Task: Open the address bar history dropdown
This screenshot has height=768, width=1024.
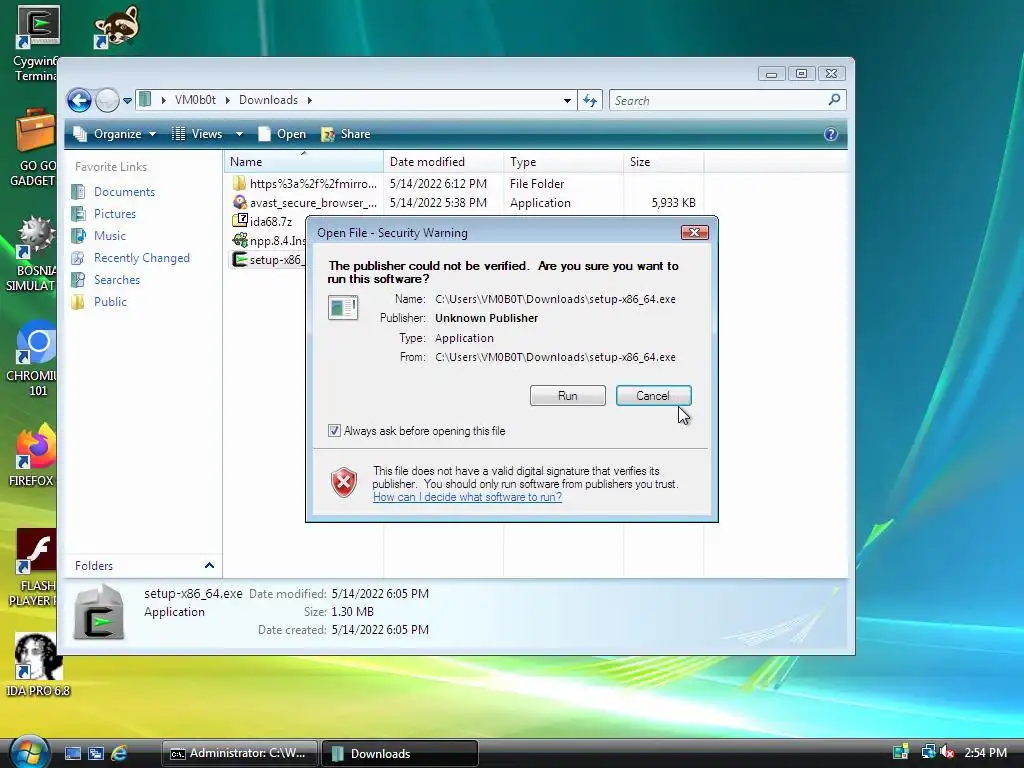Action: 567,101
